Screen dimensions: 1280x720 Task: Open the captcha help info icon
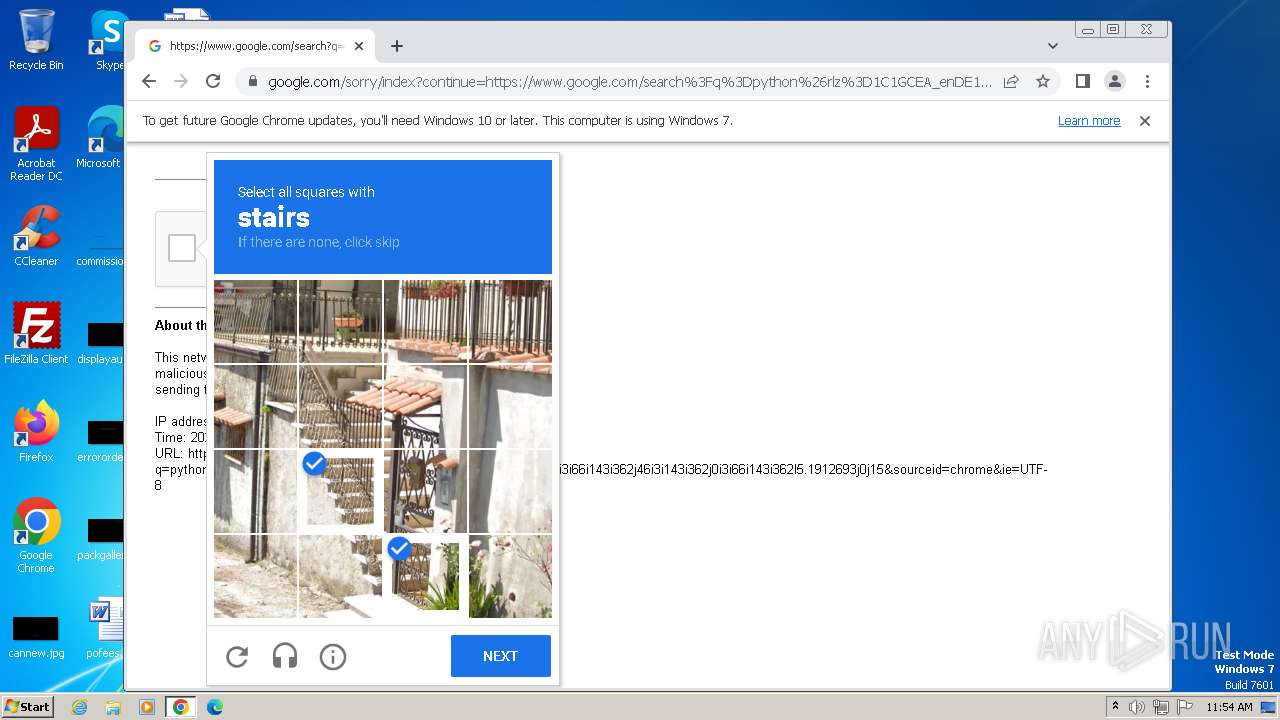[x=333, y=656]
